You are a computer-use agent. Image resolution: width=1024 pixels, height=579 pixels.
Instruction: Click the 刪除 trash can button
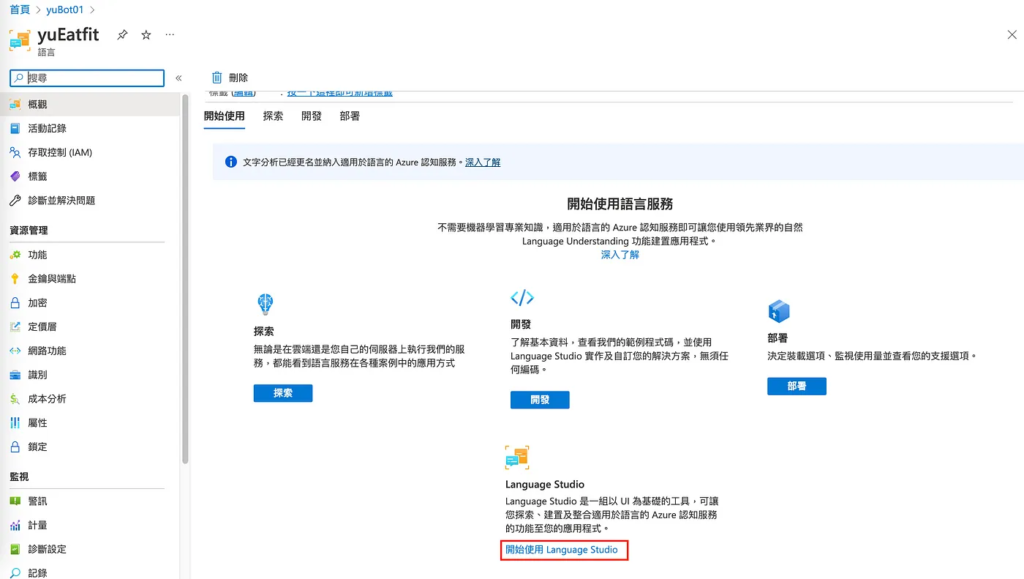229,78
